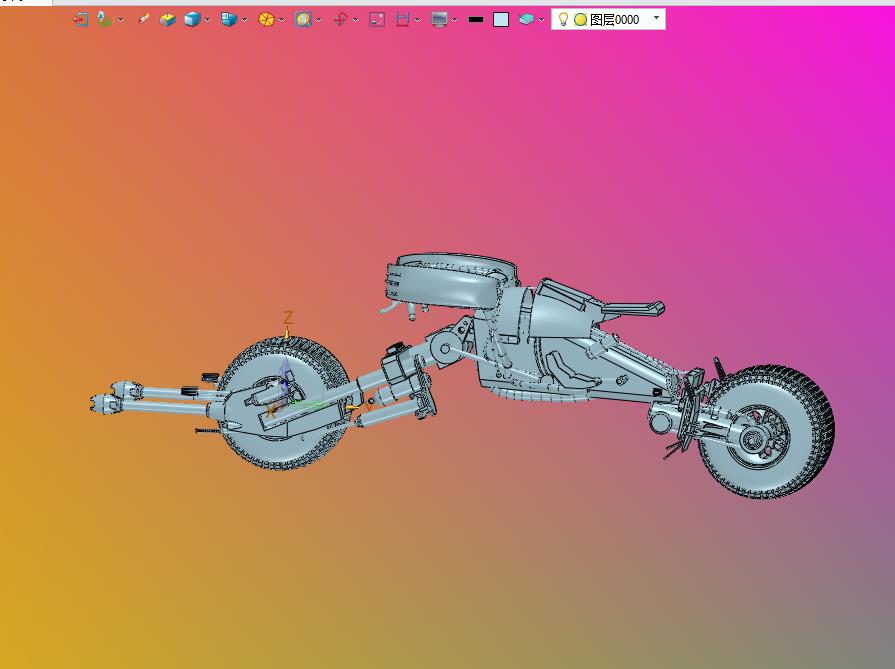Screen dimensions: 895x669
Task: Click the blue view orientation cube icon
Action: coord(229,19)
